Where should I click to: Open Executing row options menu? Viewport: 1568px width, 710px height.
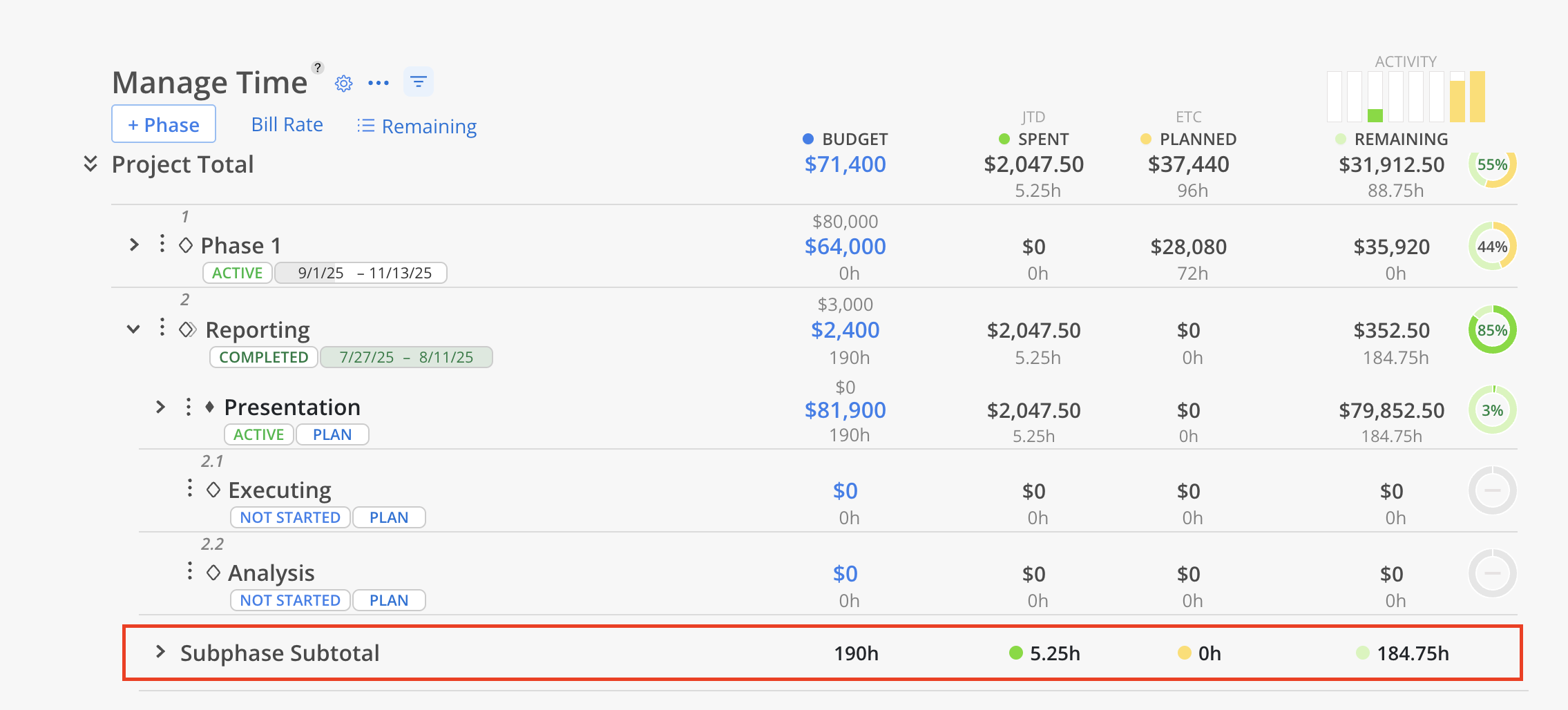[x=190, y=489]
